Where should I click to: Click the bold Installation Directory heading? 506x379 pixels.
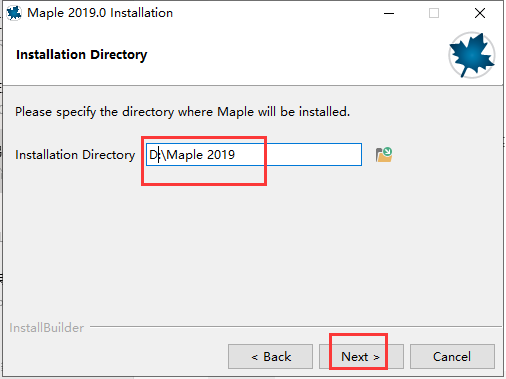coord(82,55)
